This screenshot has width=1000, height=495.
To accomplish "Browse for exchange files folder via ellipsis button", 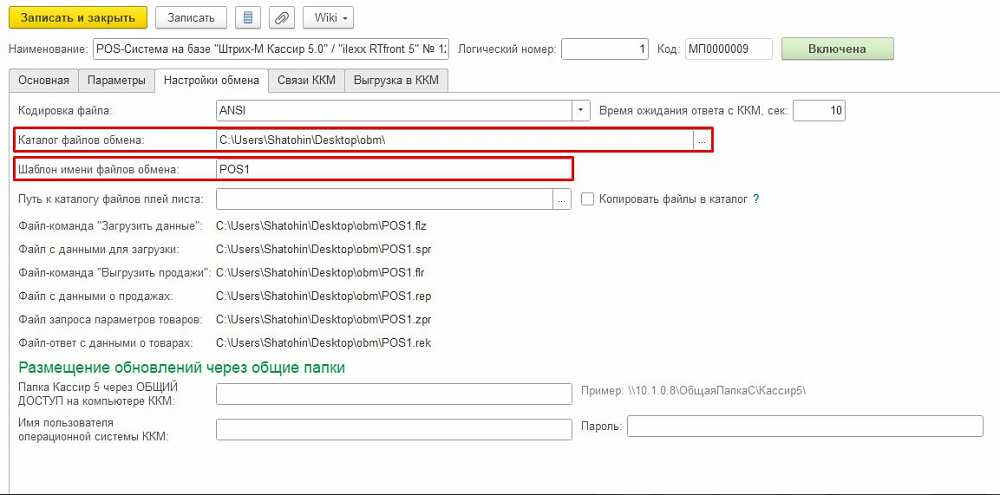I will tap(702, 141).
